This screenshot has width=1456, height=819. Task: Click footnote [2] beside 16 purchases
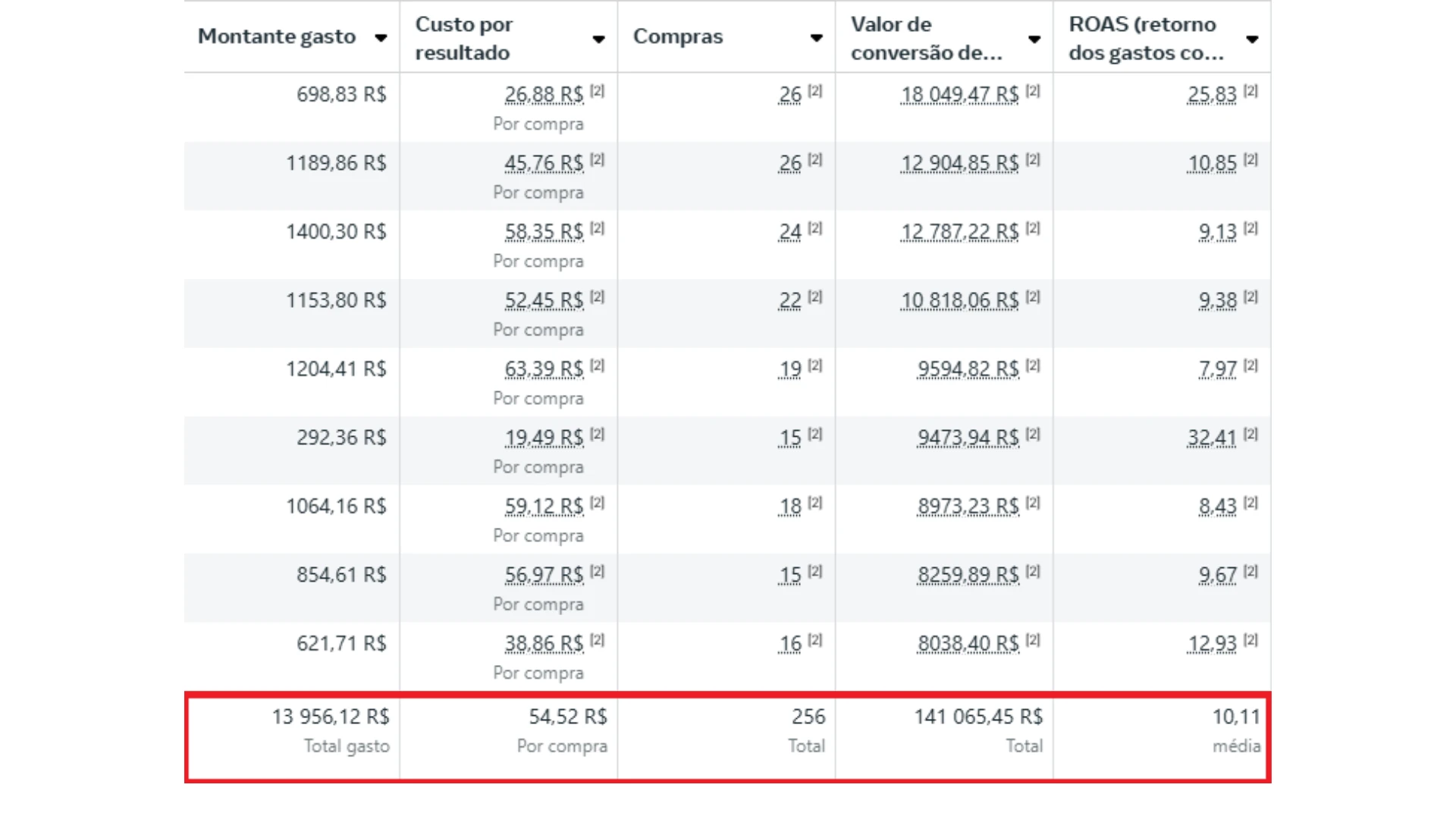click(815, 640)
